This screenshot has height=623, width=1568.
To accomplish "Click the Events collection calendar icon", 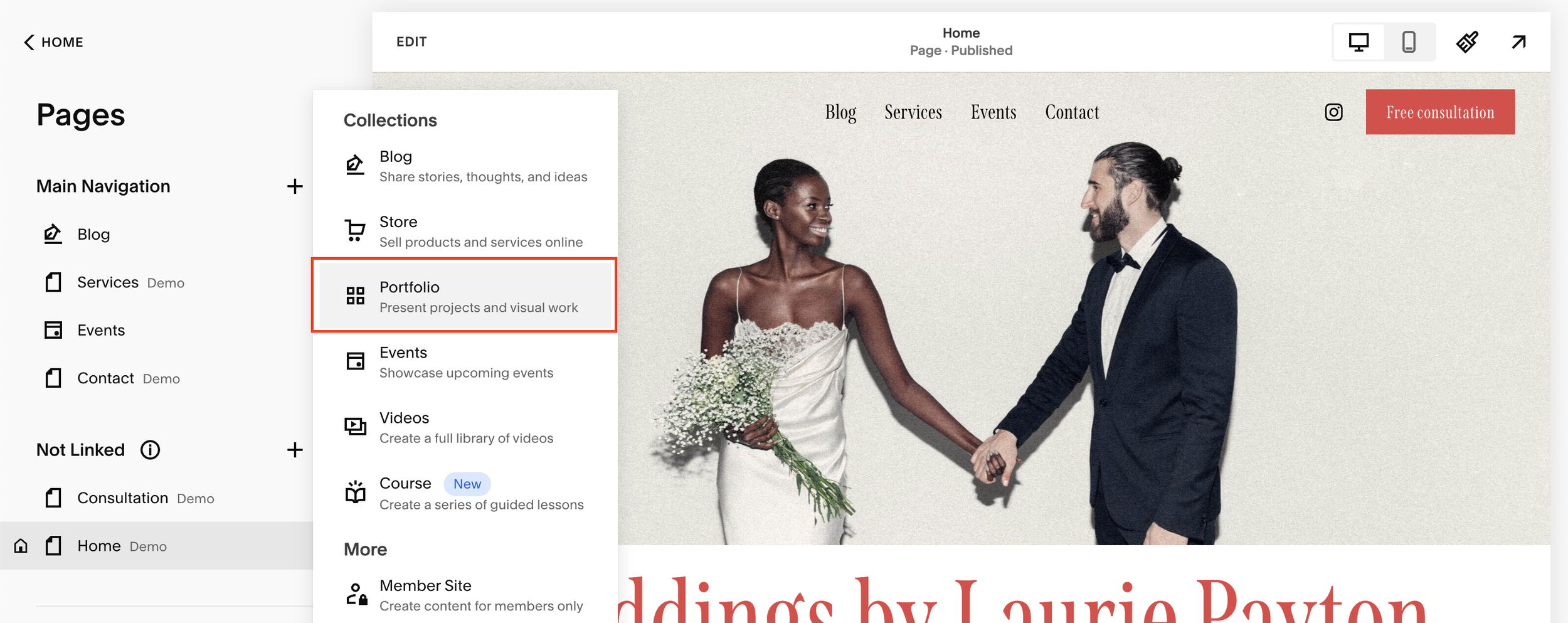I will pyautogui.click(x=355, y=361).
